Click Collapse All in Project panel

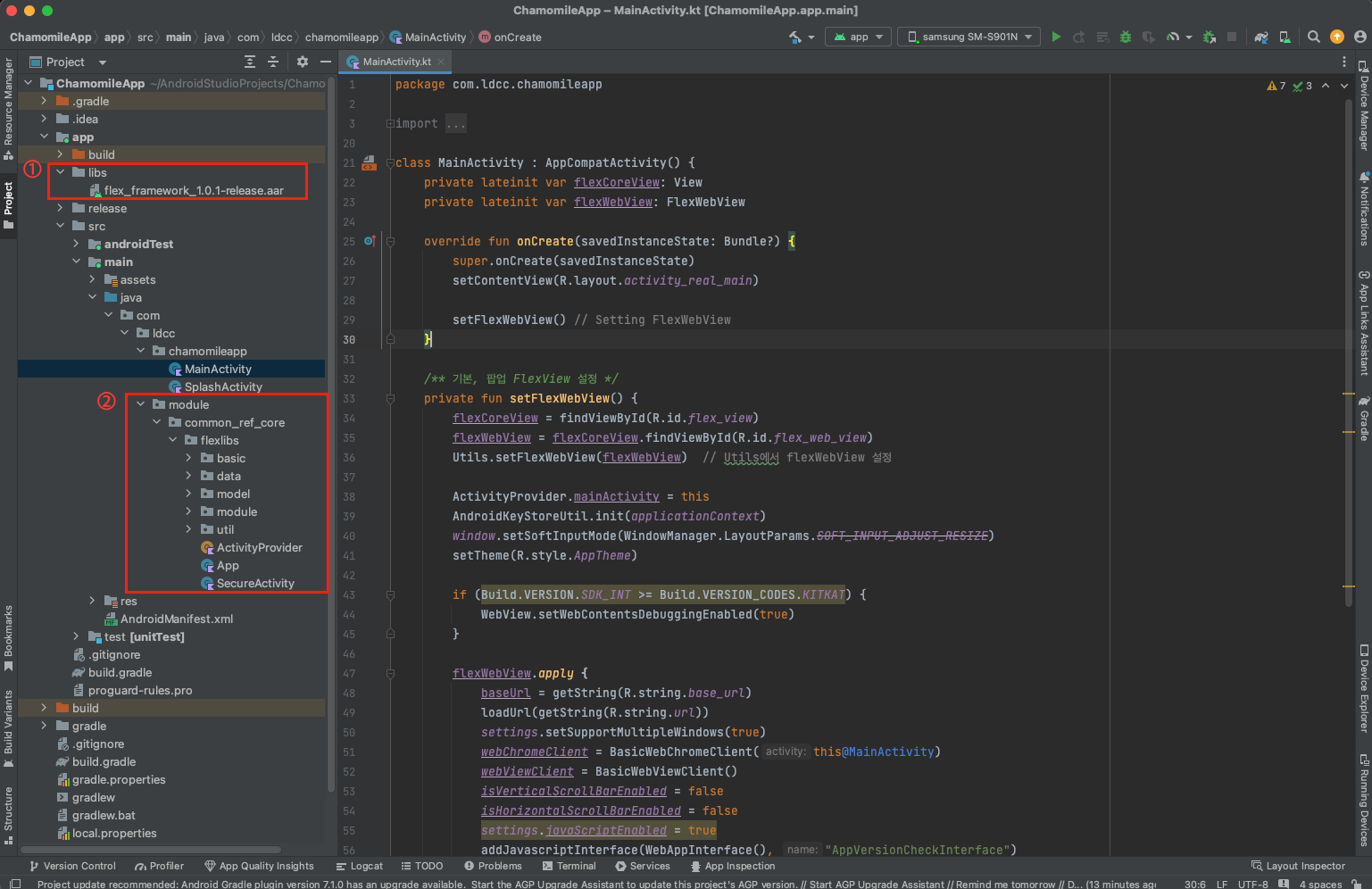pos(273,62)
